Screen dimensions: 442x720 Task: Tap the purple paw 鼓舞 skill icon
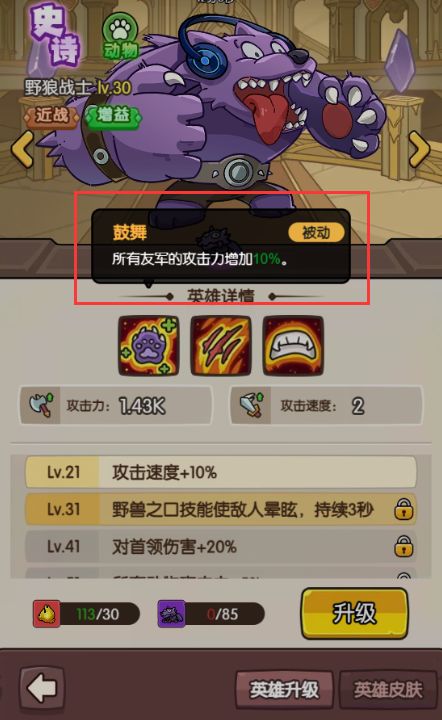pos(148,346)
